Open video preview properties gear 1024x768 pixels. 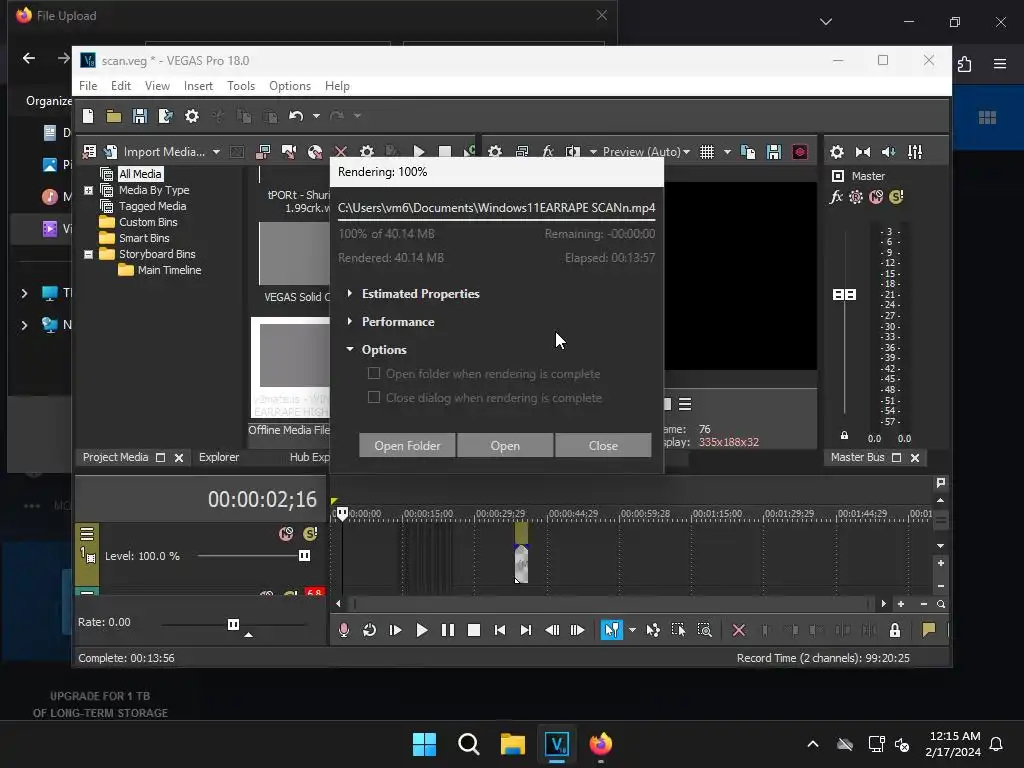point(495,152)
